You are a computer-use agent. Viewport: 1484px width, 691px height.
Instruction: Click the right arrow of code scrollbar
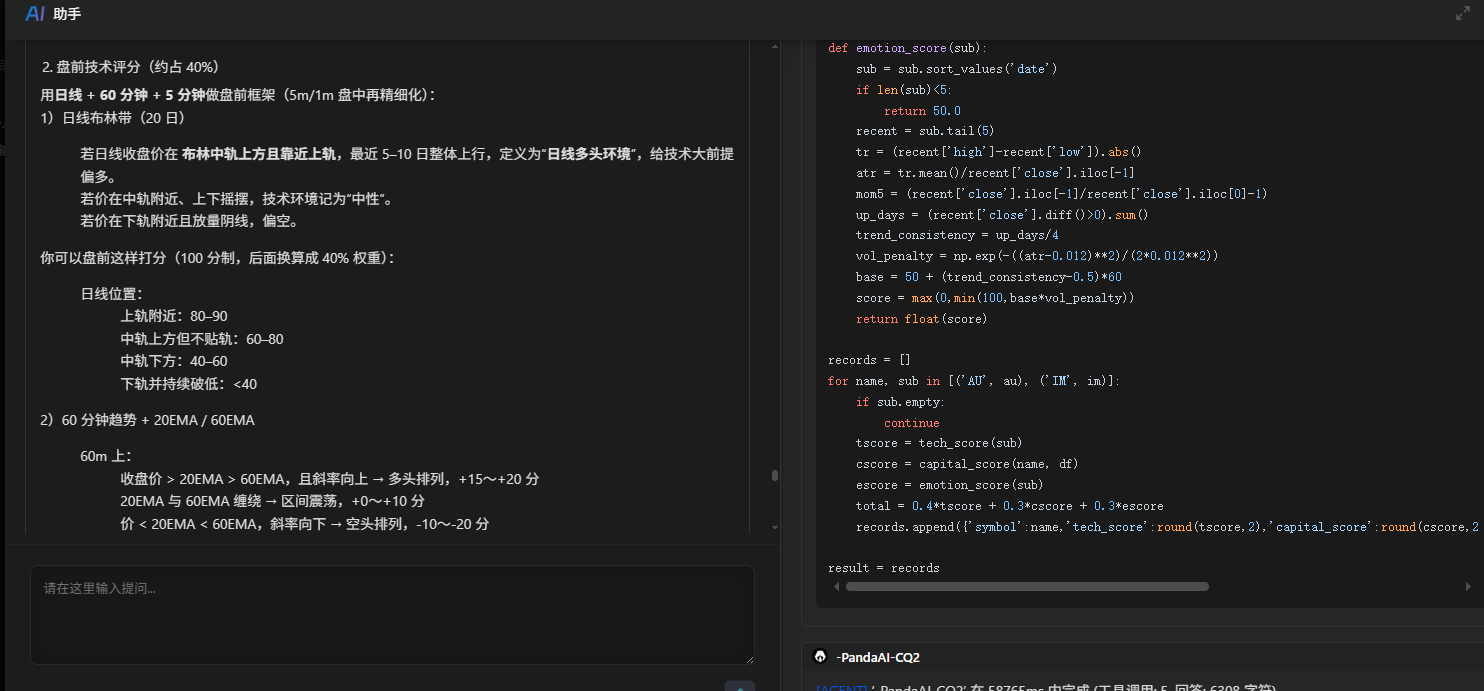tap(1468, 587)
